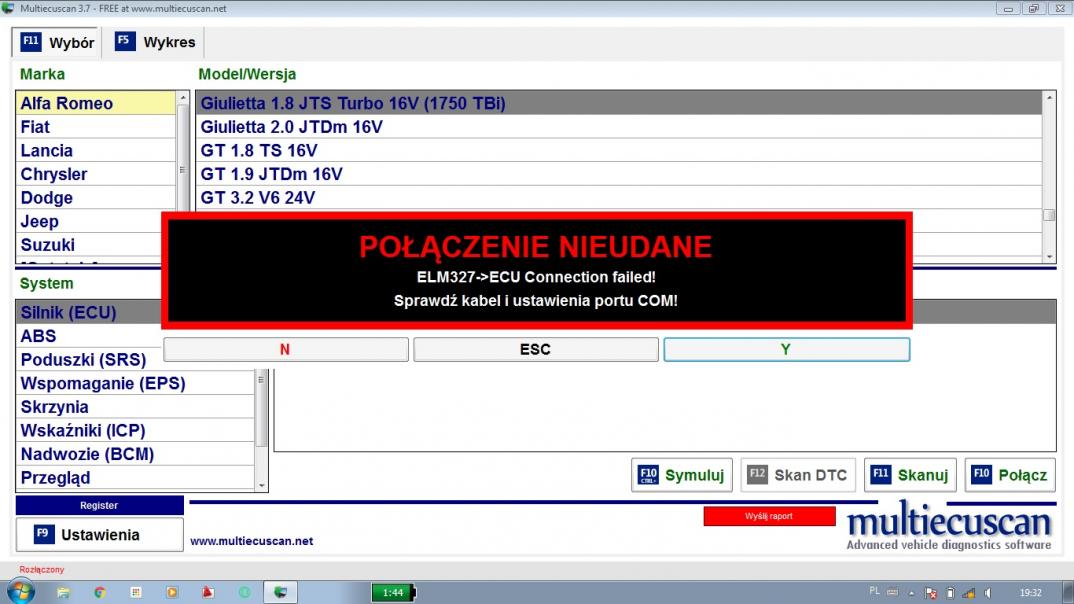
Task: Open Ustawienia settings
Action: (x=99, y=535)
